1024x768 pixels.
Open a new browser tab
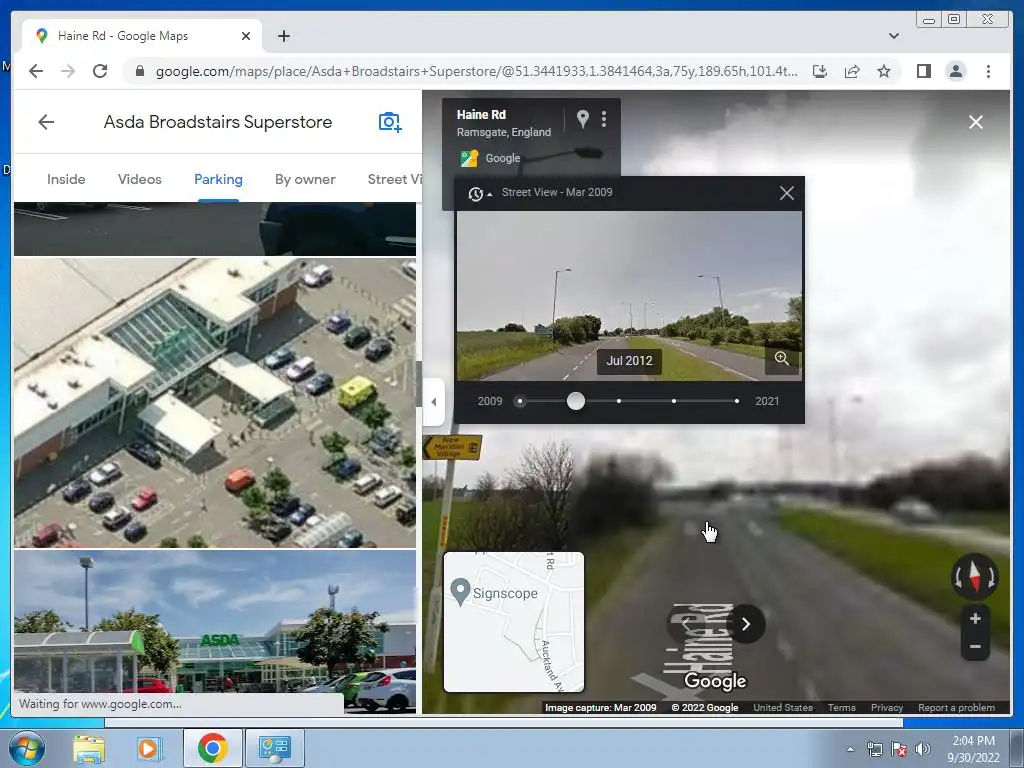pyautogui.click(x=283, y=36)
